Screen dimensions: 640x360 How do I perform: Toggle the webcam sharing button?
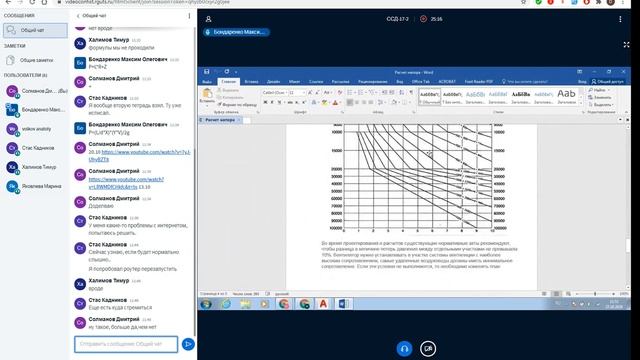[428, 349]
